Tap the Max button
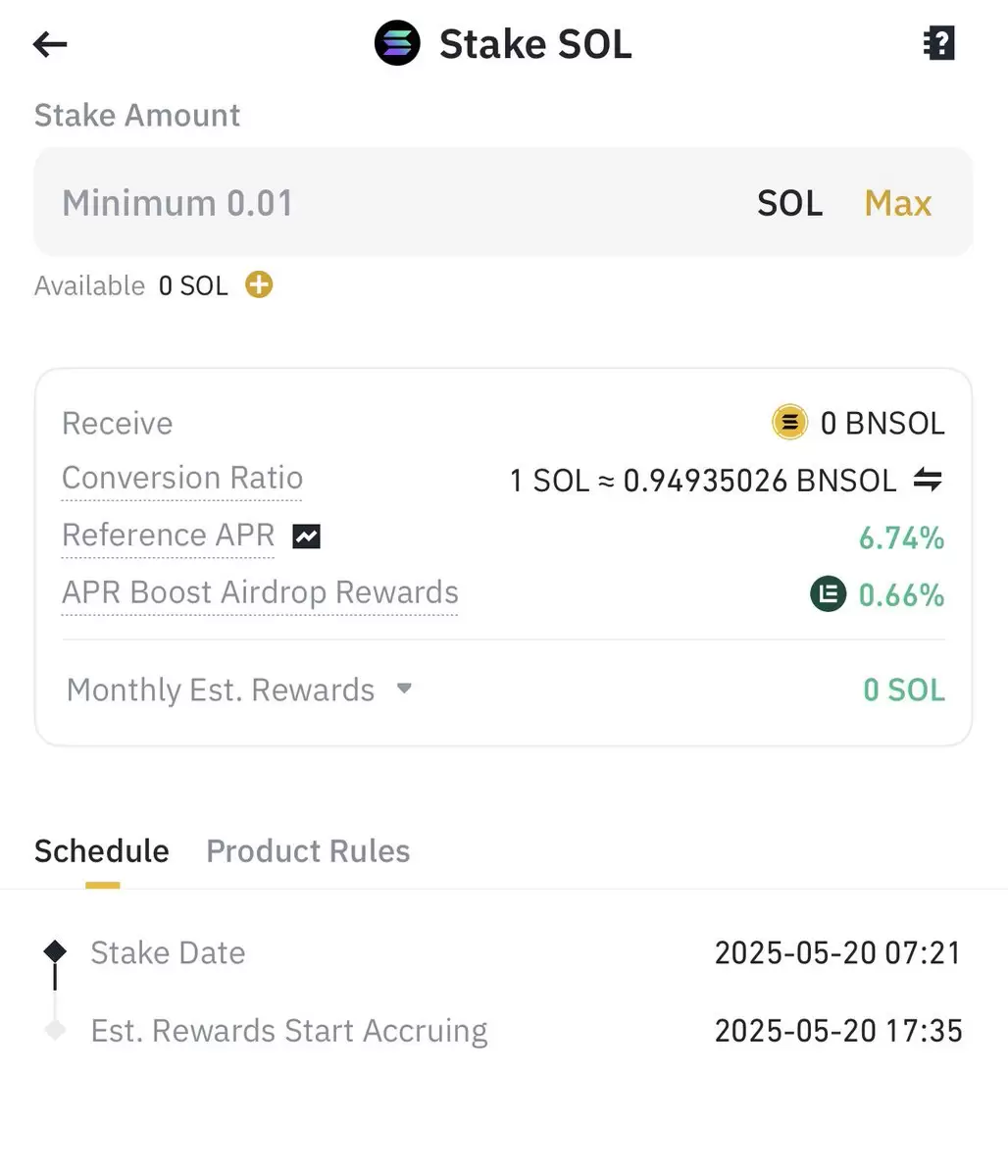The height and width of the screenshot is (1176, 1008). click(898, 202)
